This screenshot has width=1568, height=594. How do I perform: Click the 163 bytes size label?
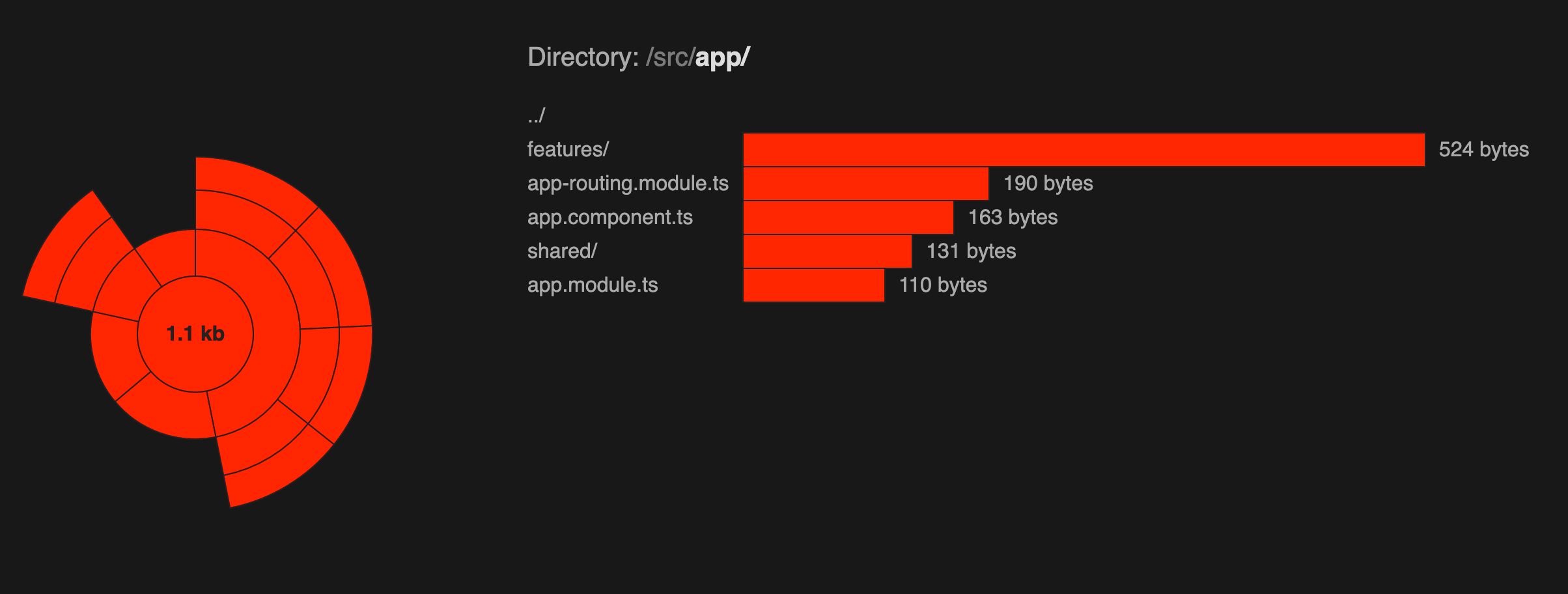point(1013,217)
